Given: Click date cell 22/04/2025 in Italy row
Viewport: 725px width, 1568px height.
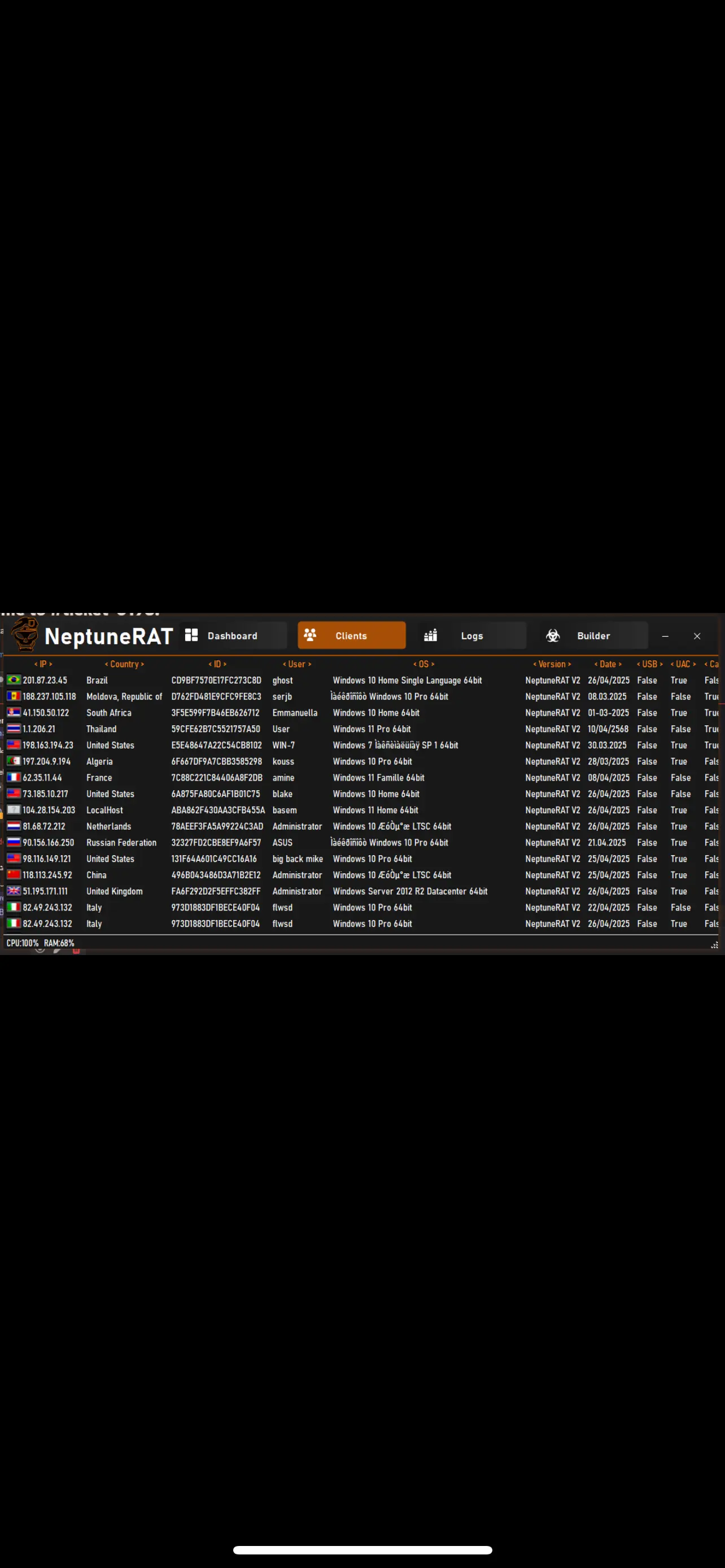Looking at the screenshot, I should pyautogui.click(x=609, y=908).
